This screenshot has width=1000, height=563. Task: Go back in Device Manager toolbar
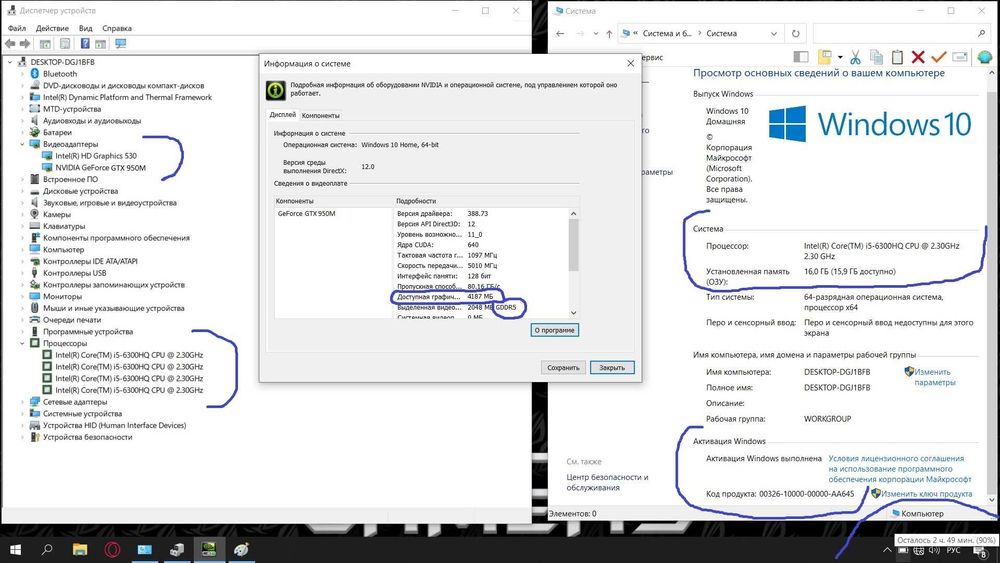(x=10, y=43)
